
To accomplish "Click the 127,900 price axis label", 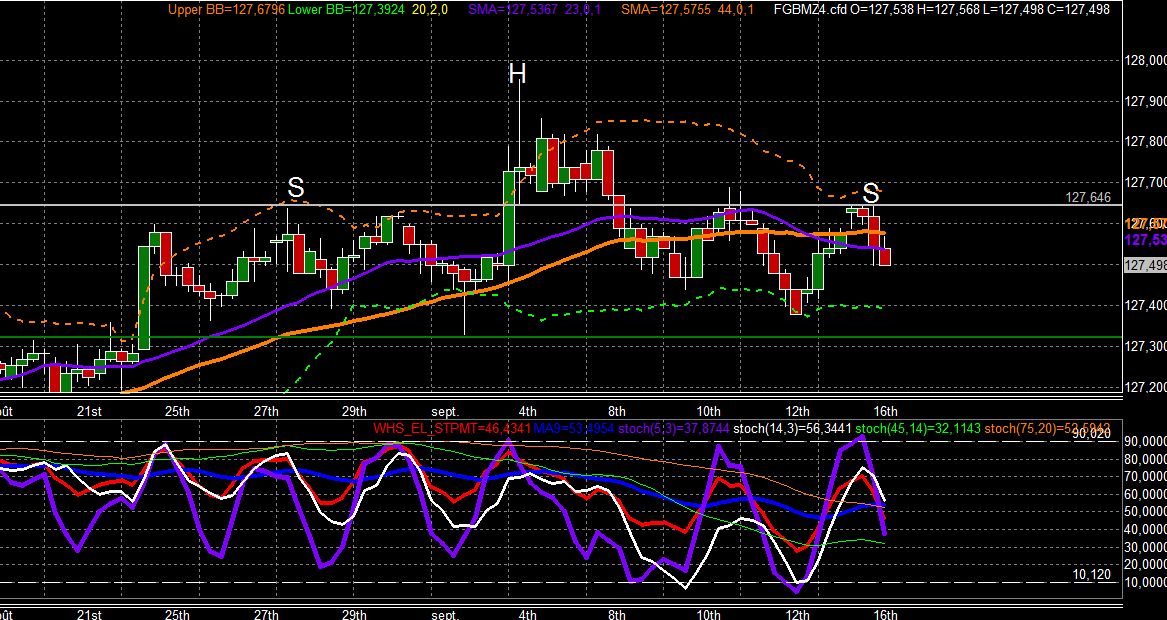I will coord(1147,101).
